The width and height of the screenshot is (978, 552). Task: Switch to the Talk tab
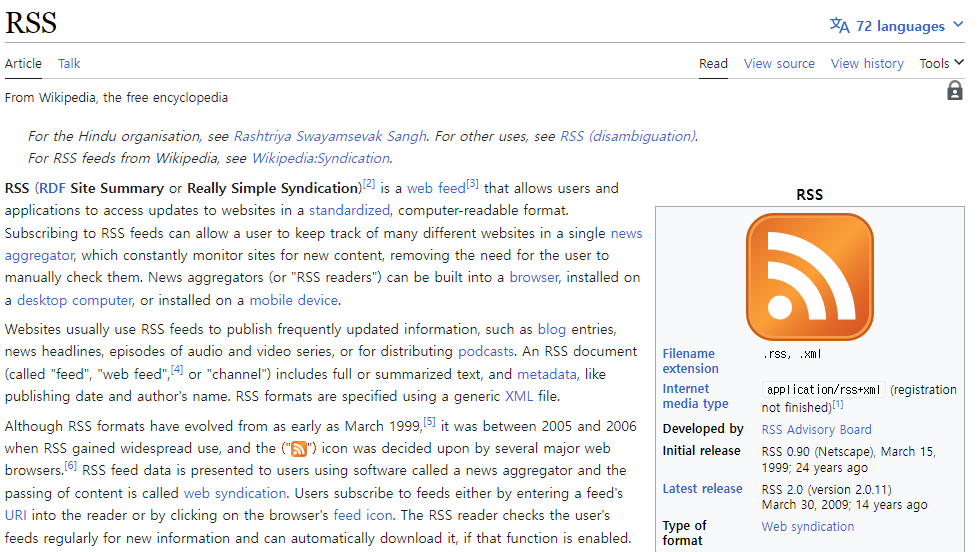(x=69, y=64)
